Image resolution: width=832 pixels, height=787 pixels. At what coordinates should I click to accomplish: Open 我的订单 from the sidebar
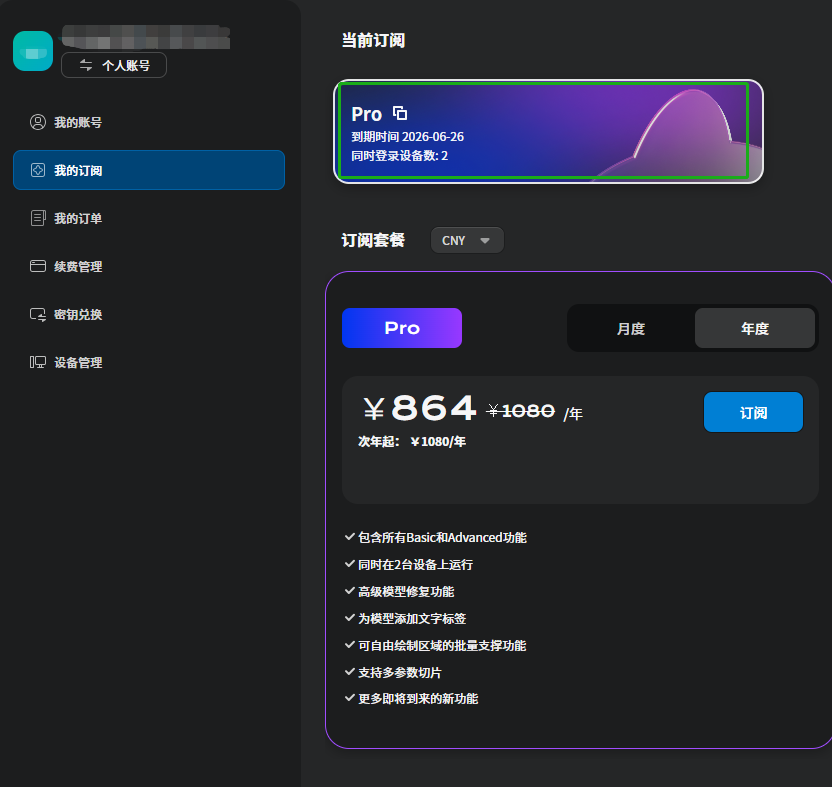pyautogui.click(x=78, y=218)
